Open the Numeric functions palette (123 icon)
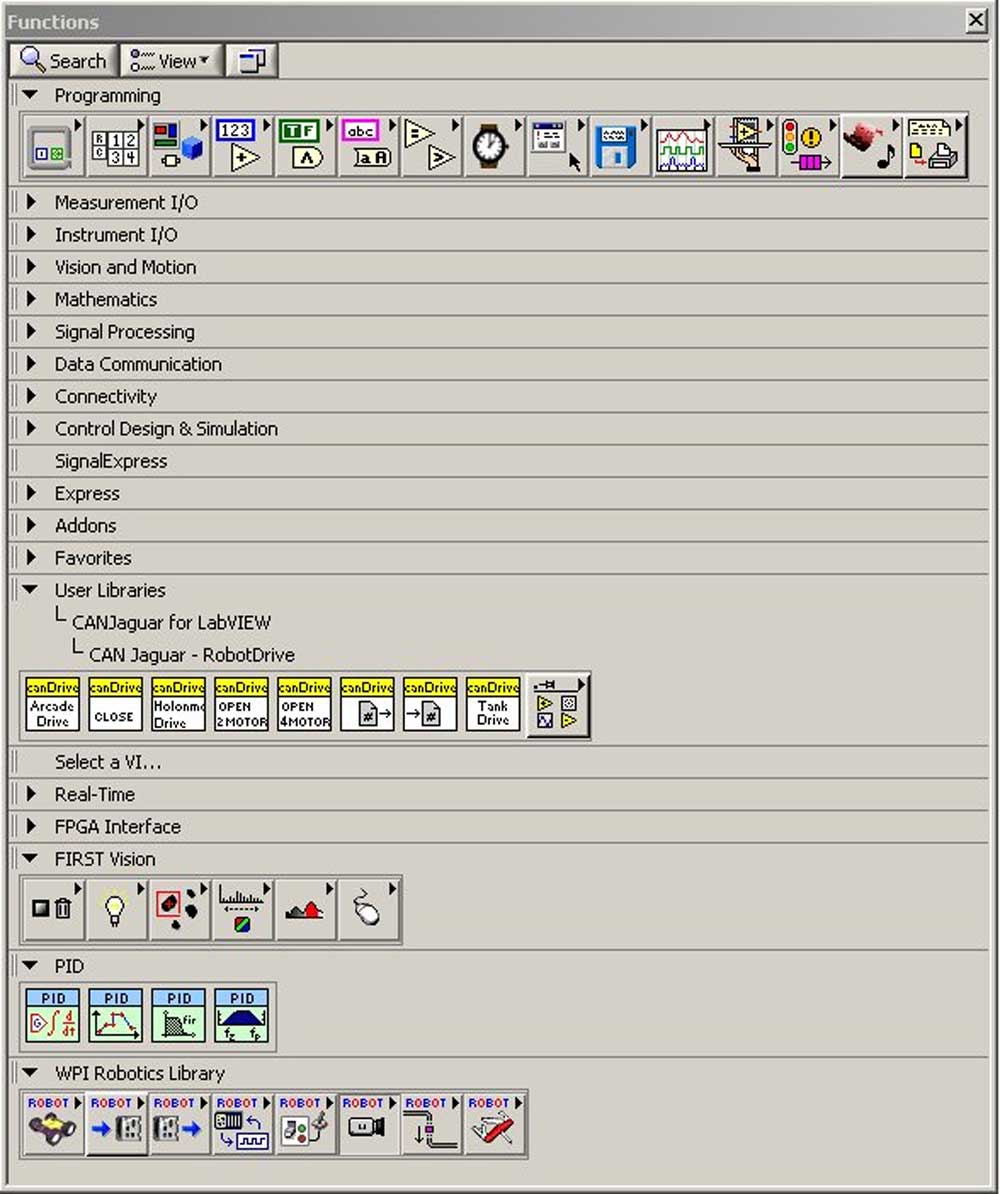This screenshot has height=1194, width=1000. 241,147
